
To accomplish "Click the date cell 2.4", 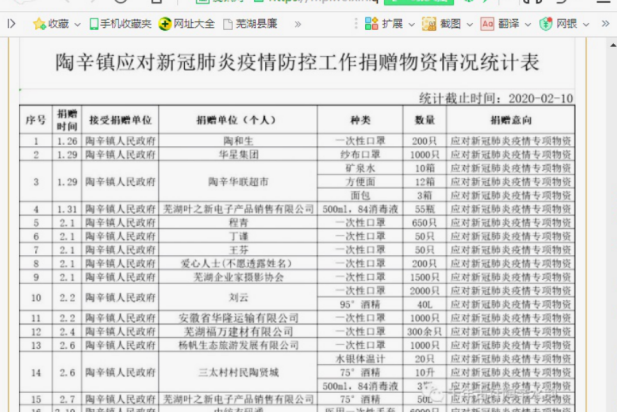I will pyautogui.click(x=67, y=332).
